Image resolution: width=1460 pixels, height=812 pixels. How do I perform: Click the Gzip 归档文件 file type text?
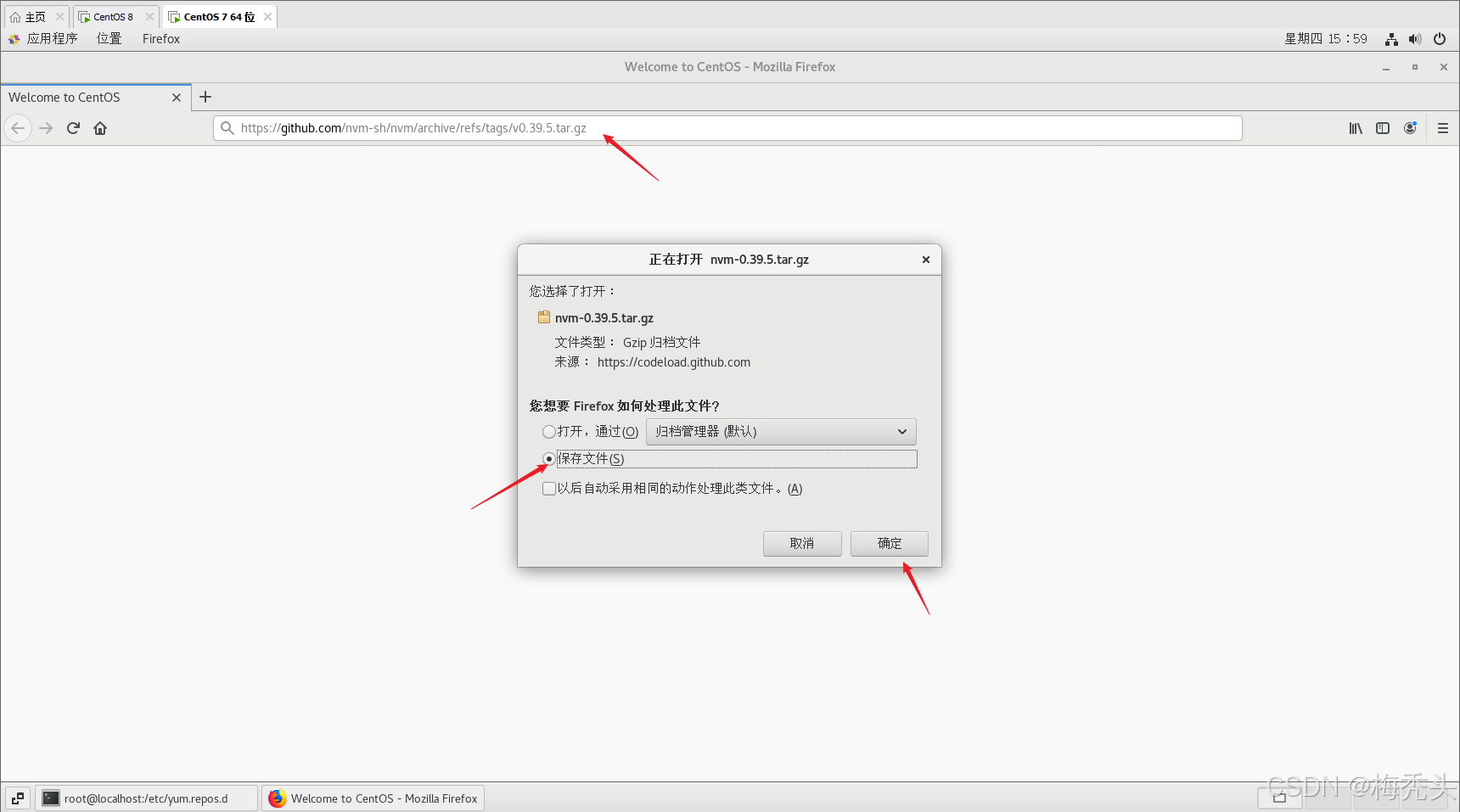point(662,343)
